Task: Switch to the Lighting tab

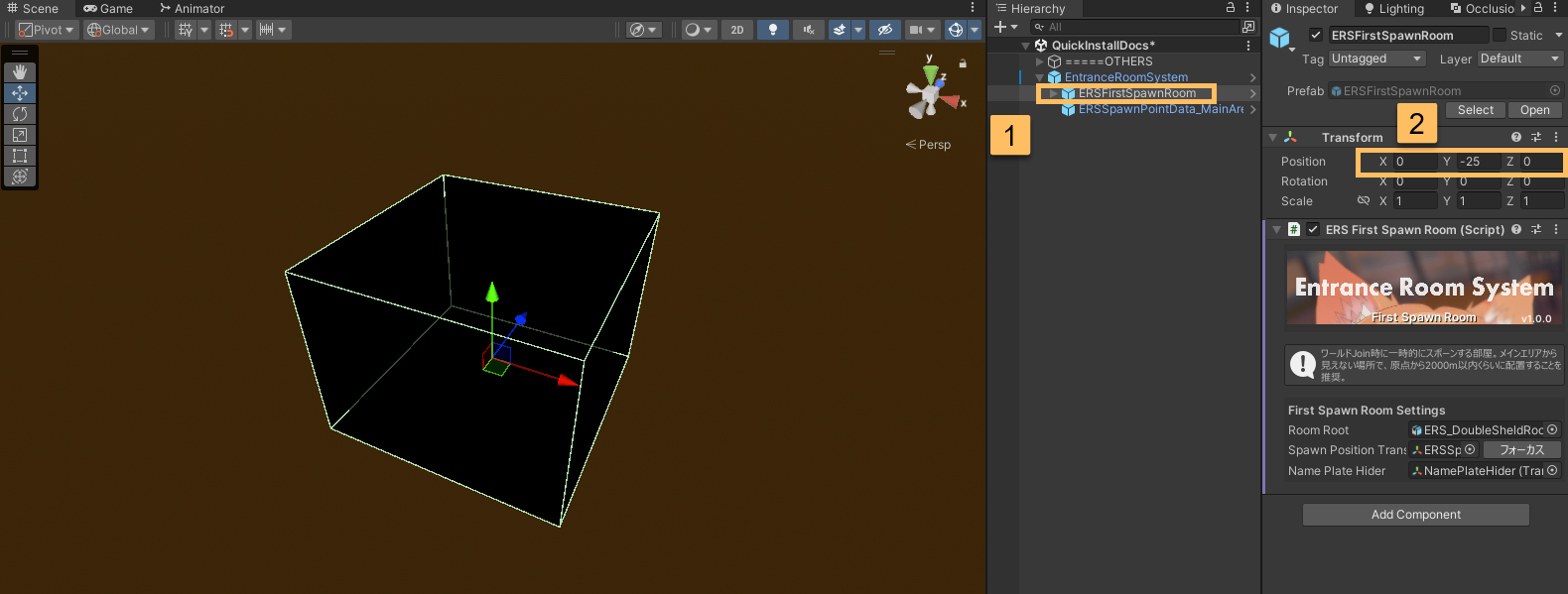Action: tap(1393, 9)
